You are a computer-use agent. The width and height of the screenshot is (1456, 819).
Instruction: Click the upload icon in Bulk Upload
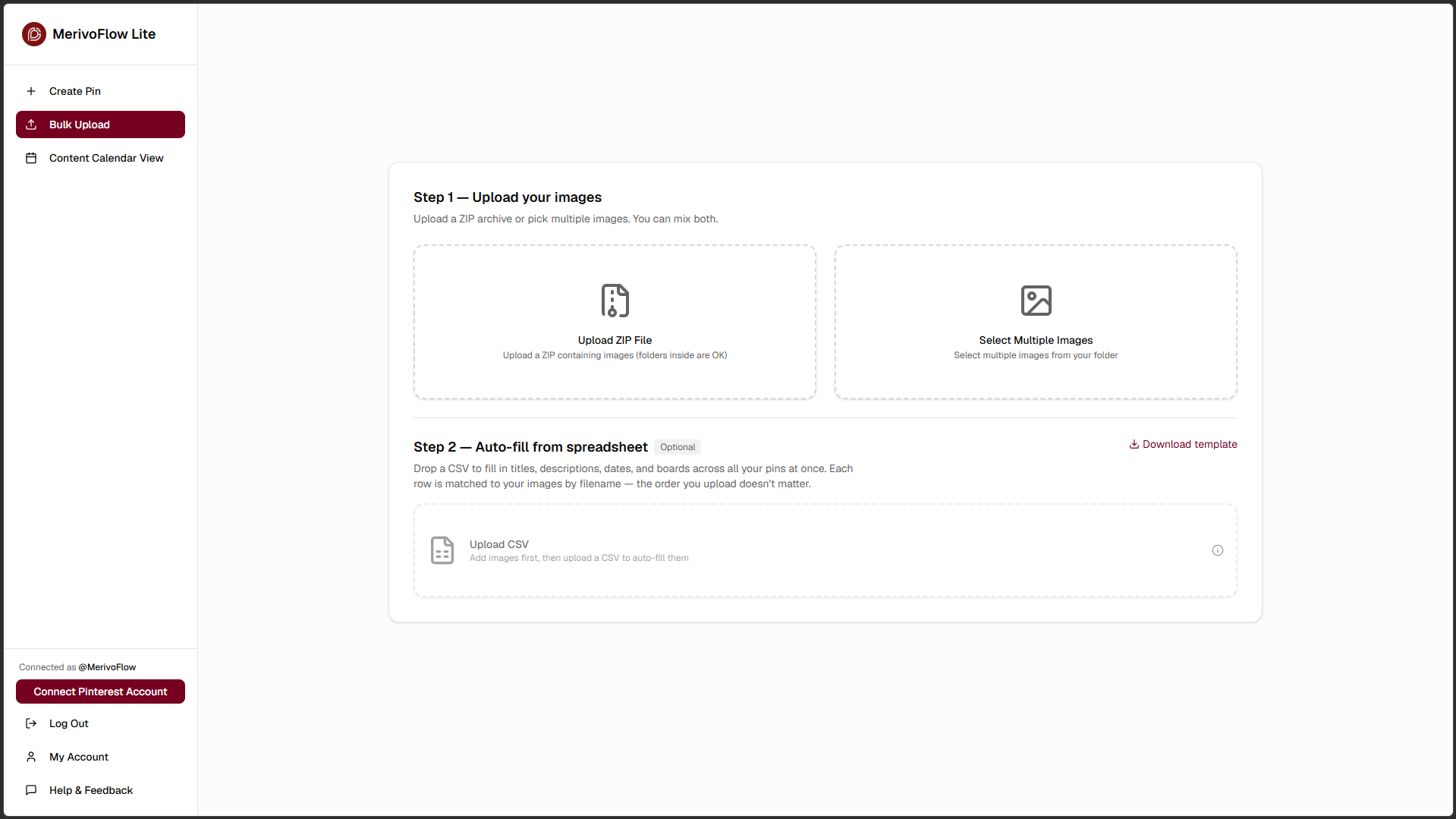[x=31, y=124]
